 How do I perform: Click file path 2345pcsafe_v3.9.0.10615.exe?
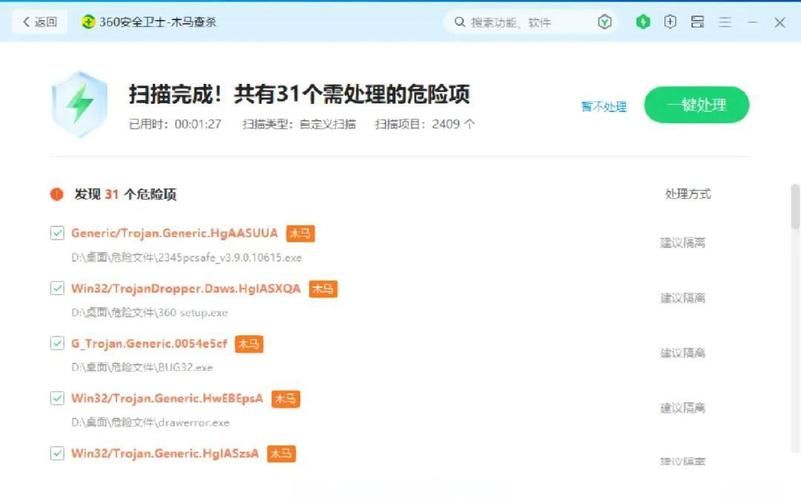pos(186,257)
